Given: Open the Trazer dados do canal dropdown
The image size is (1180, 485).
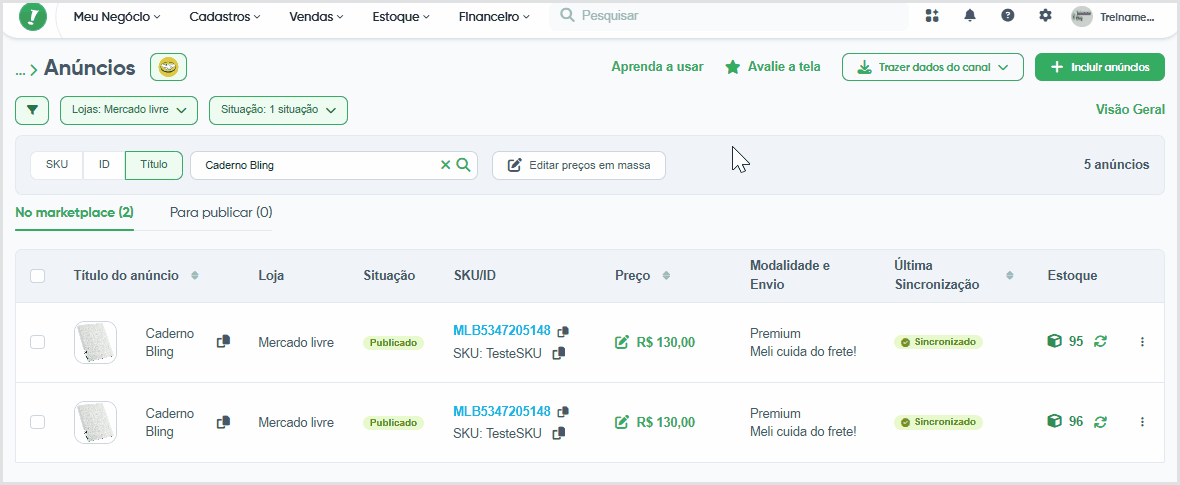Looking at the screenshot, I should 932,67.
